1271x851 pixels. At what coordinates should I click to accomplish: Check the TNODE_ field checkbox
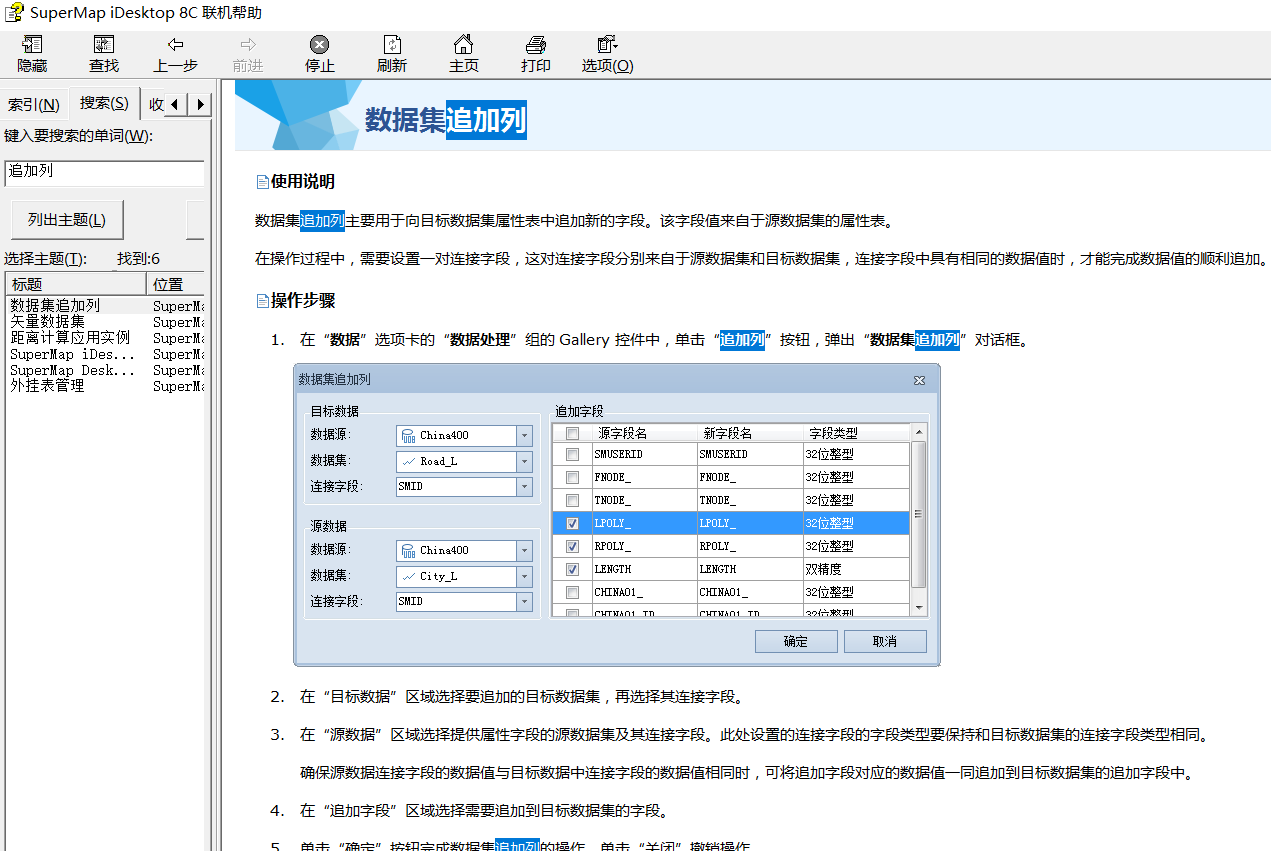coord(572,501)
